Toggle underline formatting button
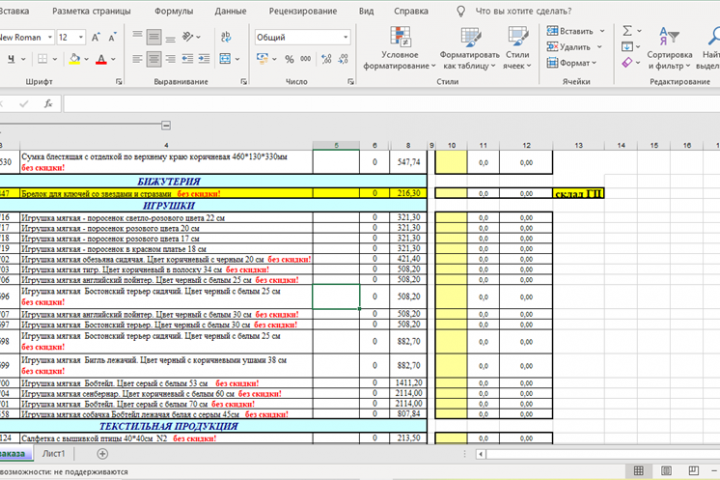This screenshot has height=480, width=720. coord(11,59)
